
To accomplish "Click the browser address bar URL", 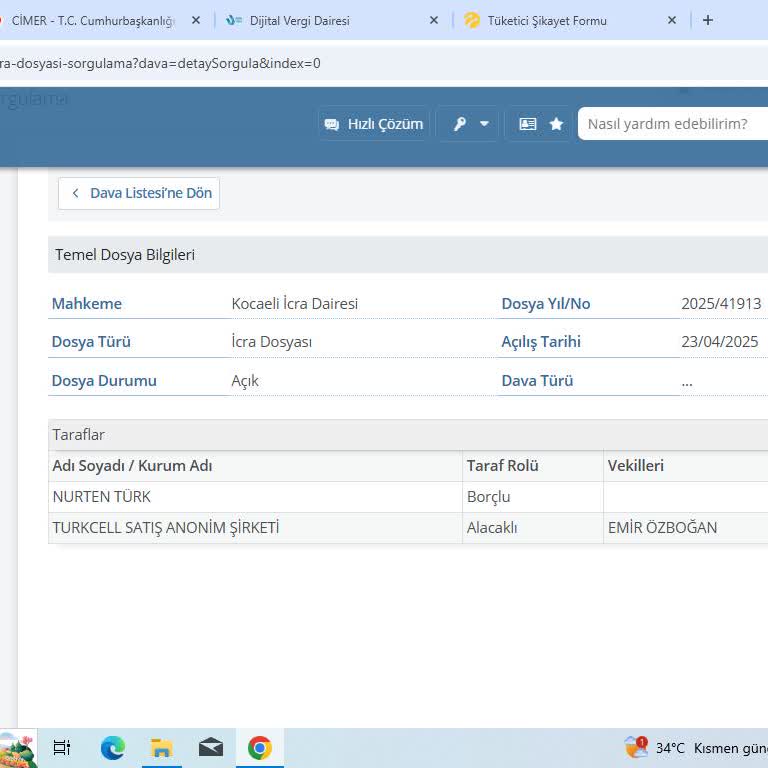I will pos(300,63).
